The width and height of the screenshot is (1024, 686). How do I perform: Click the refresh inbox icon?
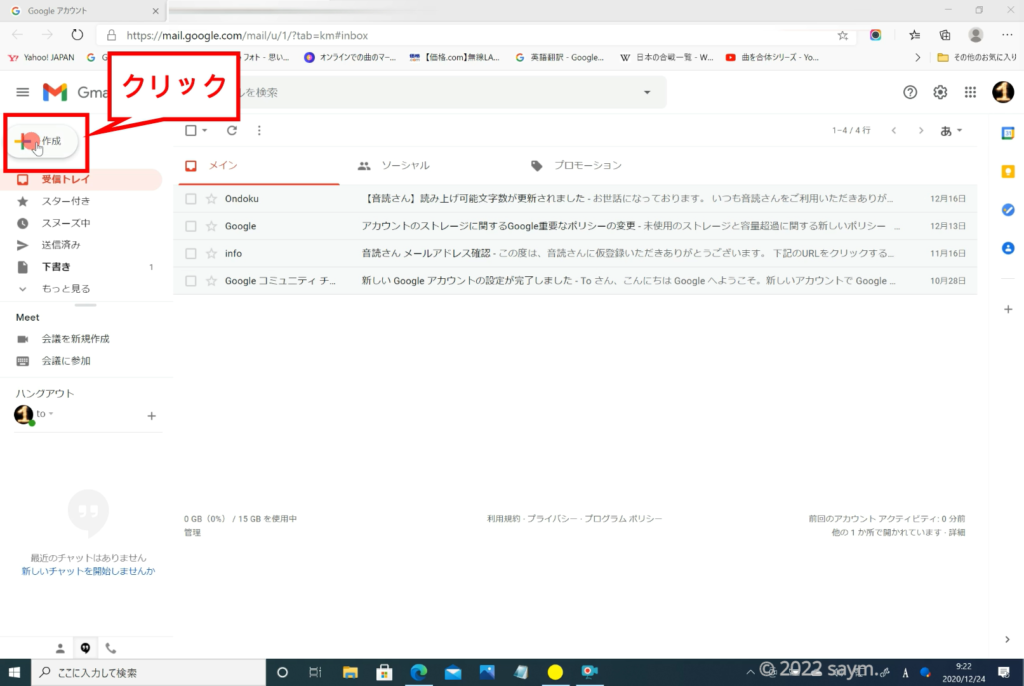pyautogui.click(x=232, y=130)
